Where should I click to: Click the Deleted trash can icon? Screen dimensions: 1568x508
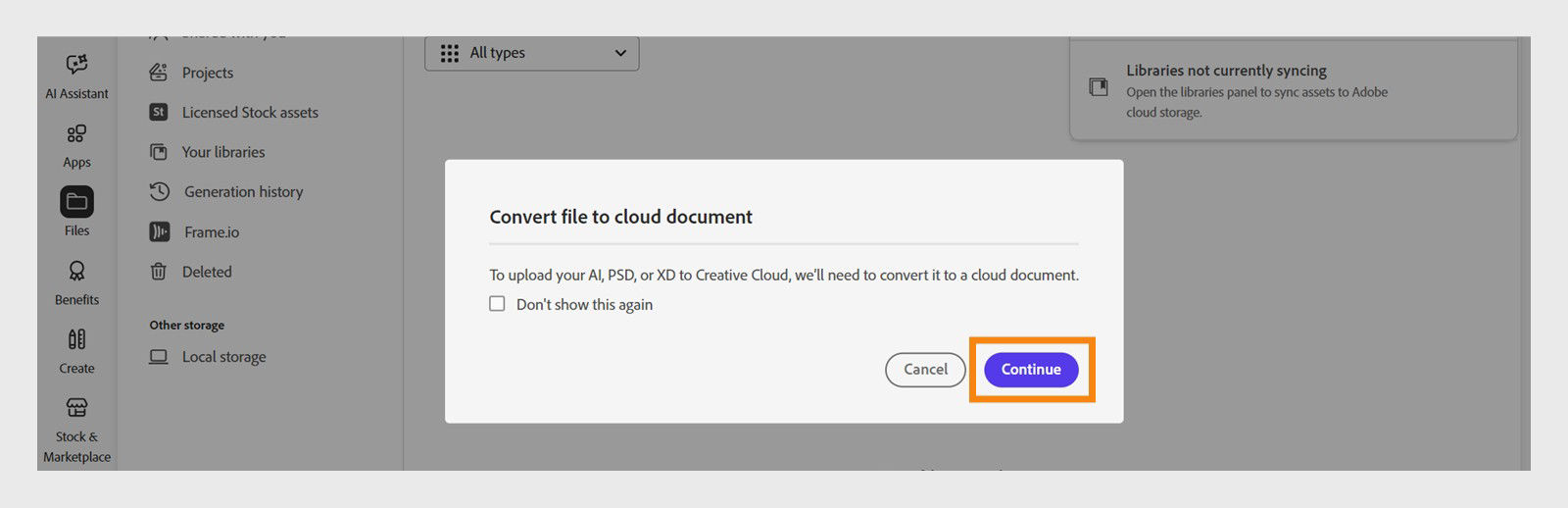159,272
